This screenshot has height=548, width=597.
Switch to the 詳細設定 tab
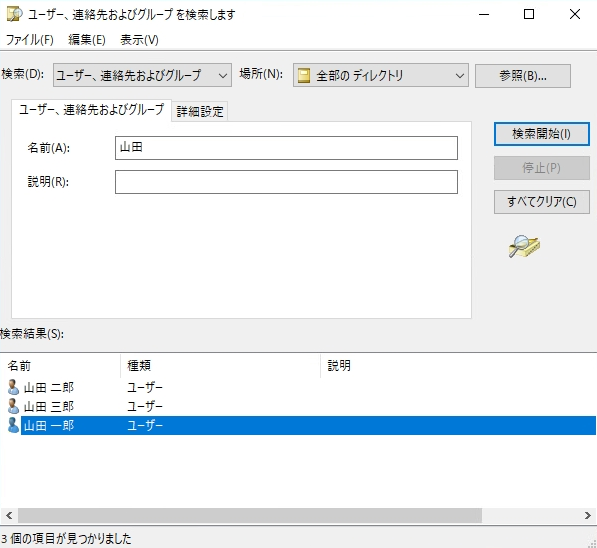click(x=200, y=112)
